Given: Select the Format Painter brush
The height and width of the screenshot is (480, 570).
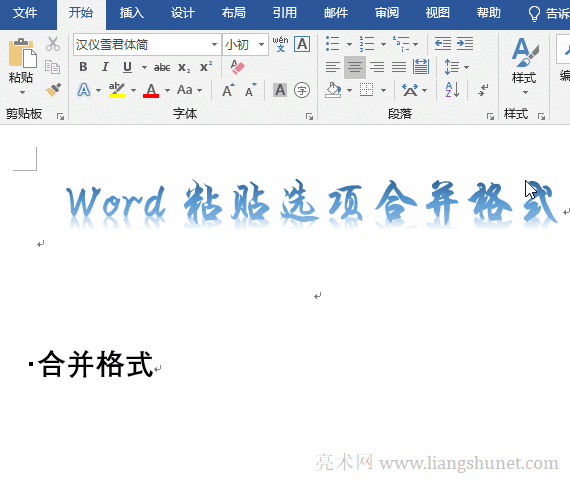Looking at the screenshot, I should pos(53,89).
